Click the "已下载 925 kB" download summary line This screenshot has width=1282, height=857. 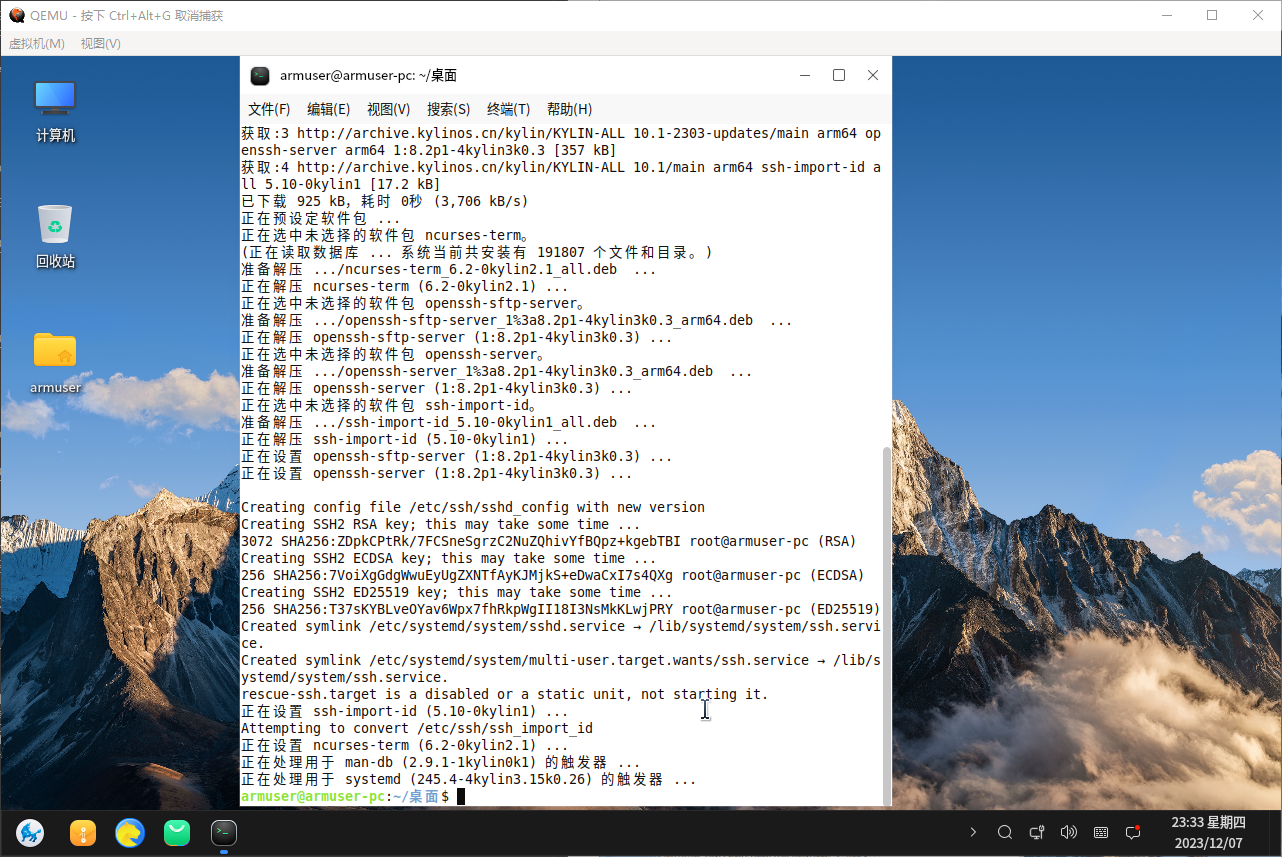click(x=384, y=201)
